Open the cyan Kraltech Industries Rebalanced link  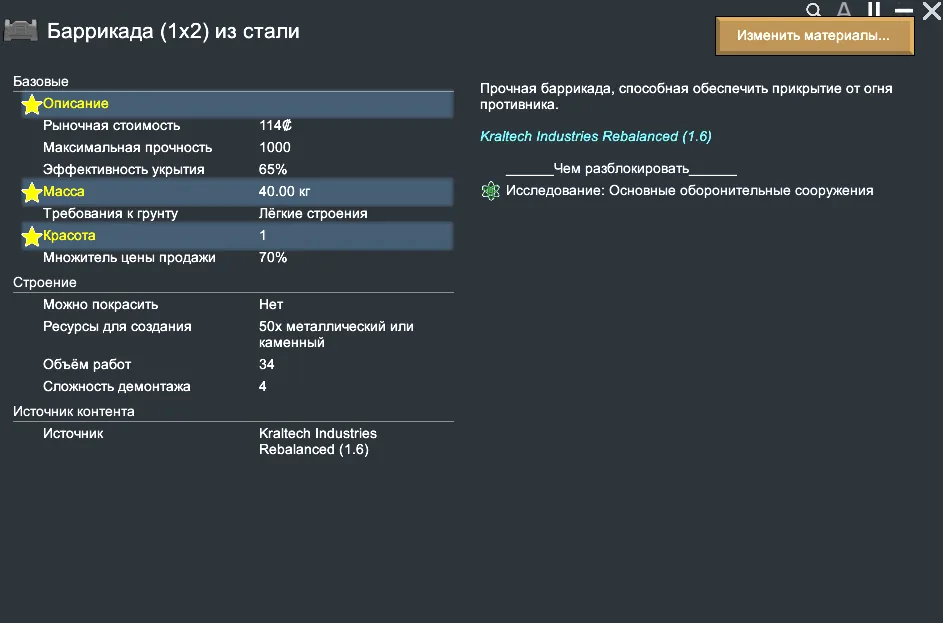click(595, 136)
